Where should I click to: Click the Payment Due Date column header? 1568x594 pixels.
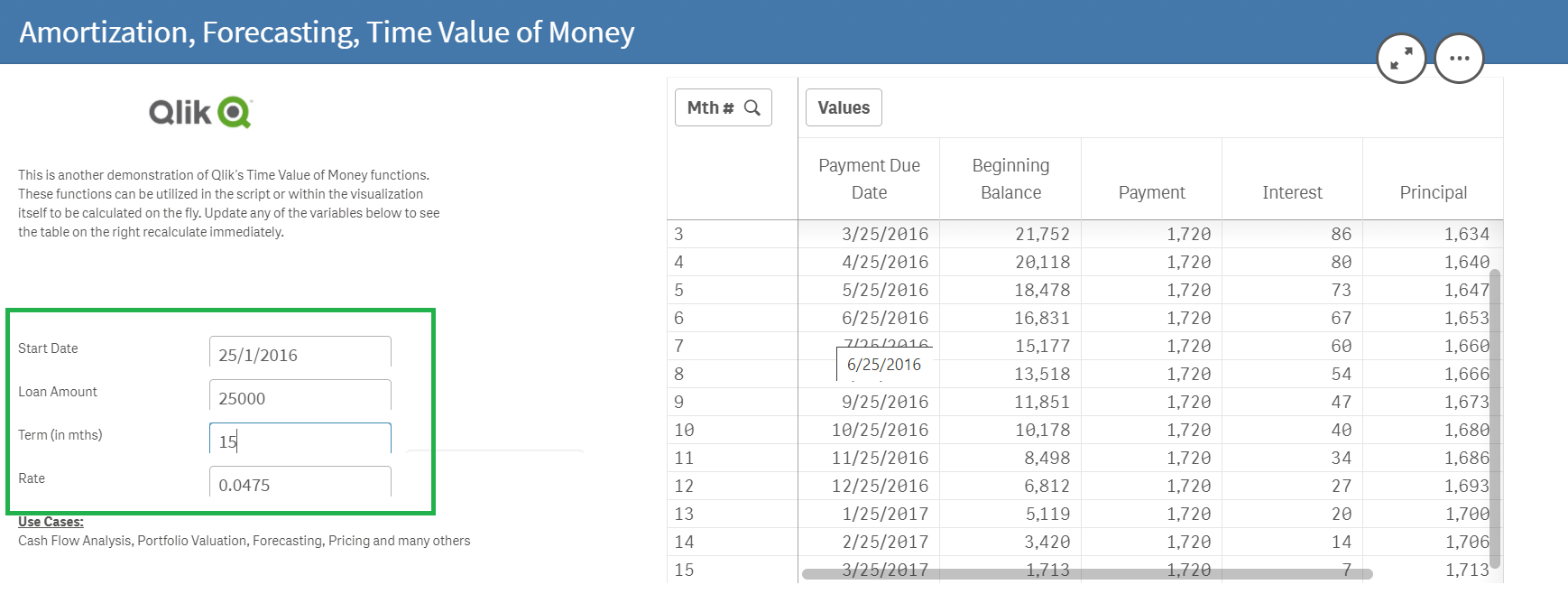tap(869, 179)
